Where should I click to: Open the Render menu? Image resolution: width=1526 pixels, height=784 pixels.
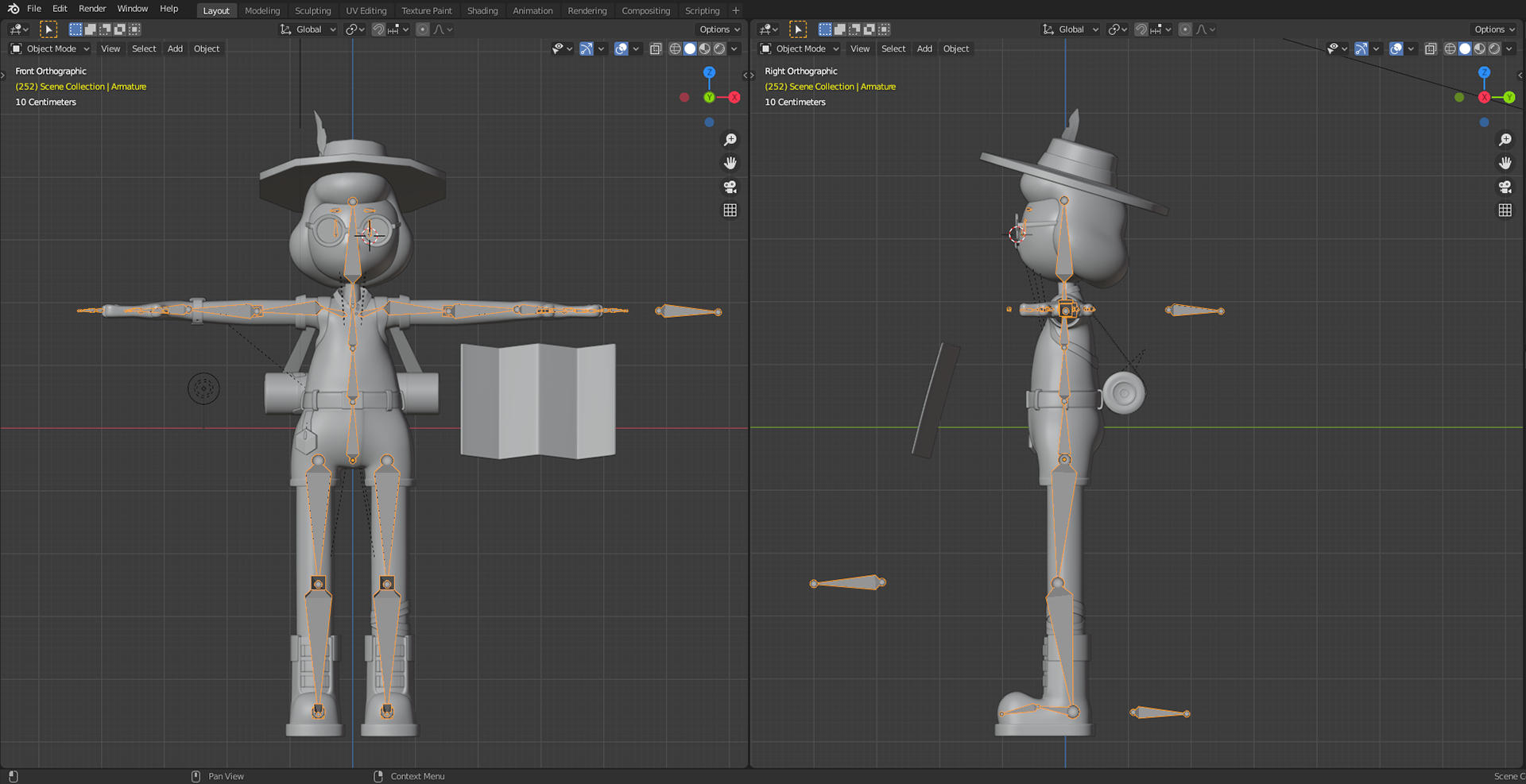(92, 9)
